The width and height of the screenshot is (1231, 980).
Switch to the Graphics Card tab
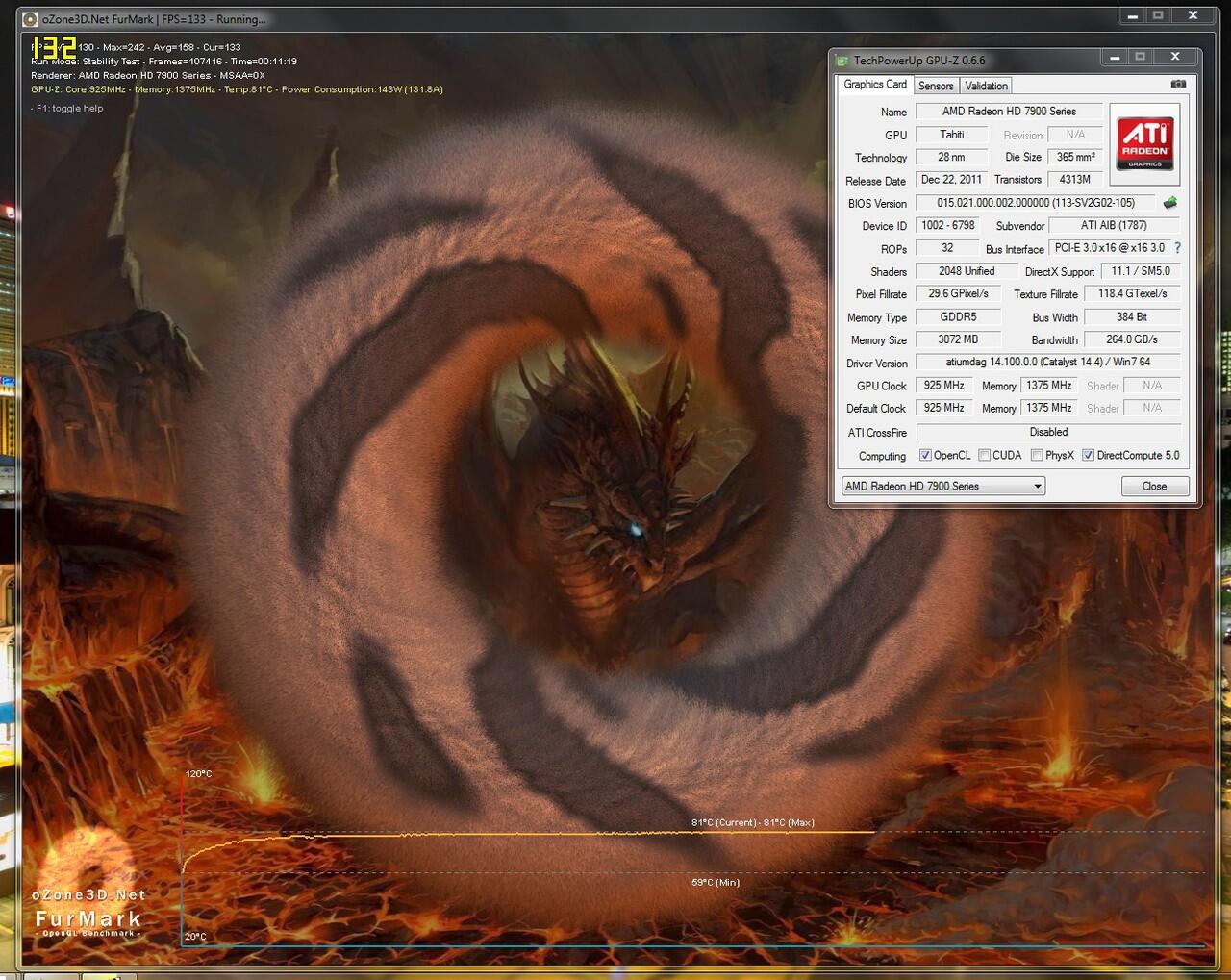click(x=875, y=85)
